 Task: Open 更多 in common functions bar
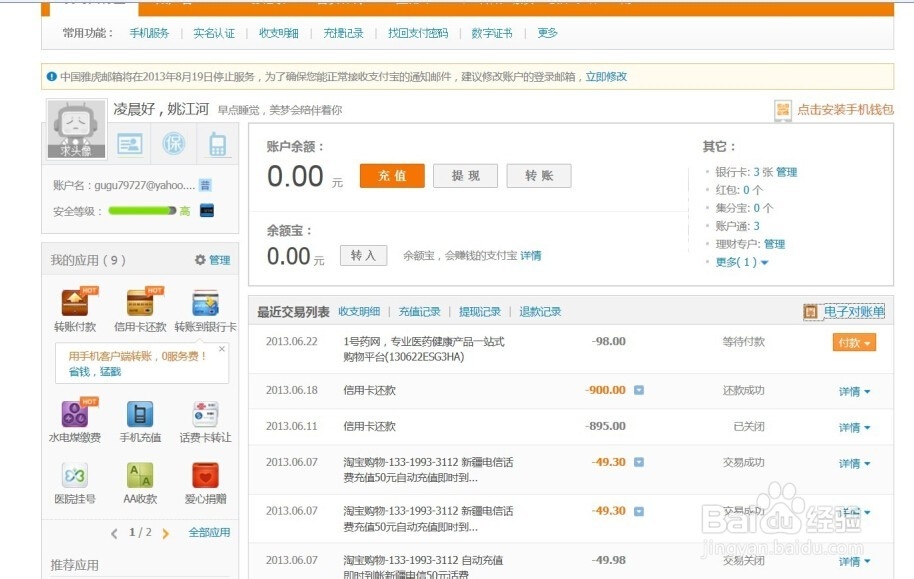point(547,33)
